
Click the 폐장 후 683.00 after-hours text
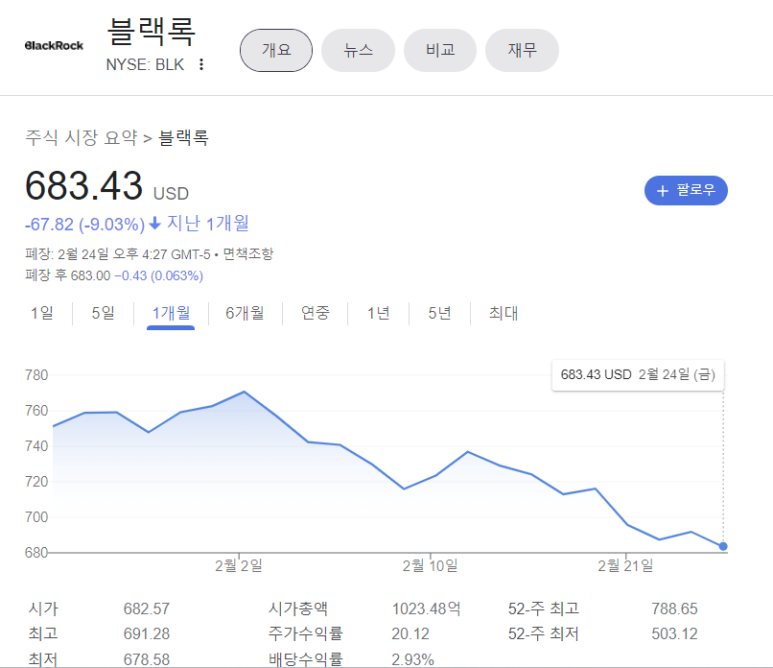pyautogui.click(x=68, y=276)
